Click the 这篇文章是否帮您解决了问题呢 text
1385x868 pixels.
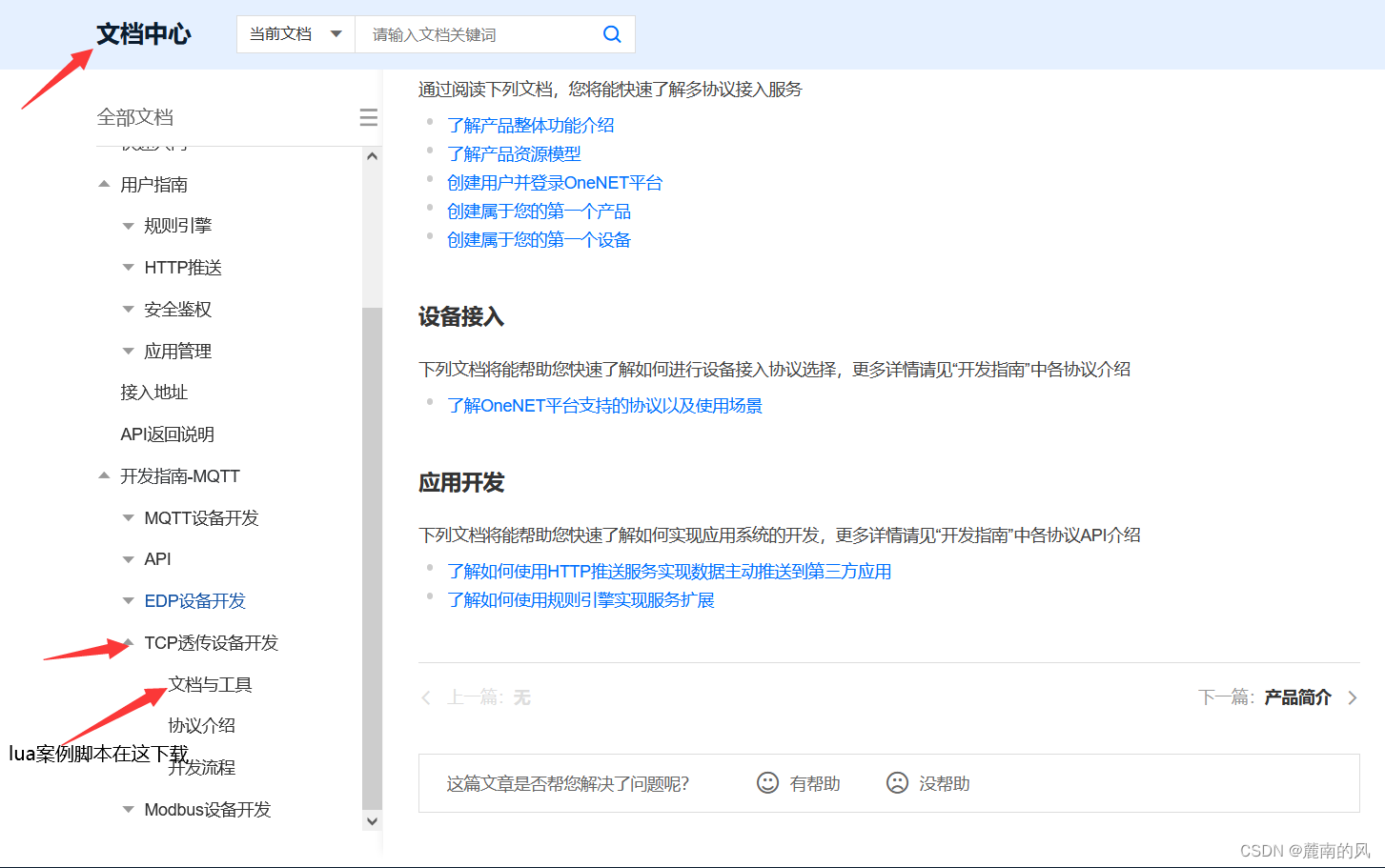coord(568,784)
